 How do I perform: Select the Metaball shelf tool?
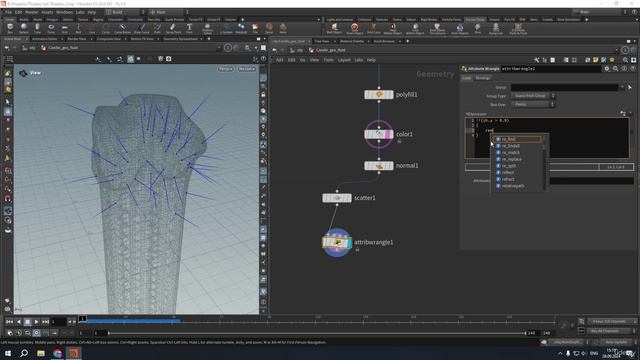[241, 28]
